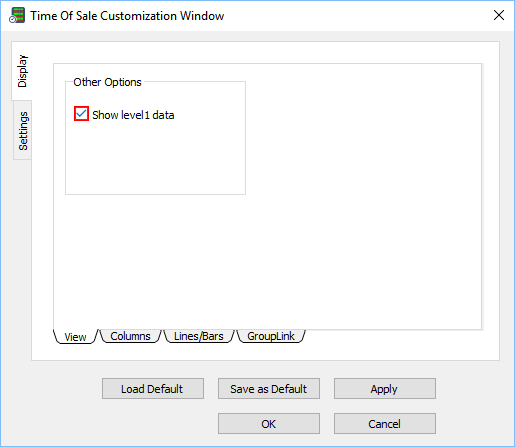Click the window title text in title bar
Screen dimensions: 515x447
pos(127,16)
